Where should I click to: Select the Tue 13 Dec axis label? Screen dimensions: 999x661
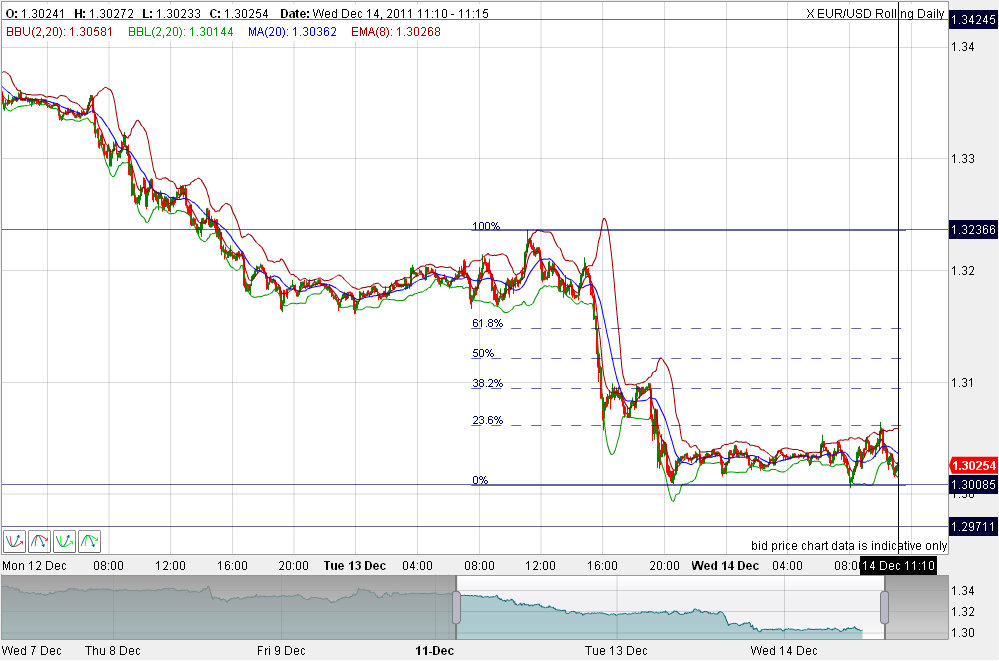pos(355,565)
